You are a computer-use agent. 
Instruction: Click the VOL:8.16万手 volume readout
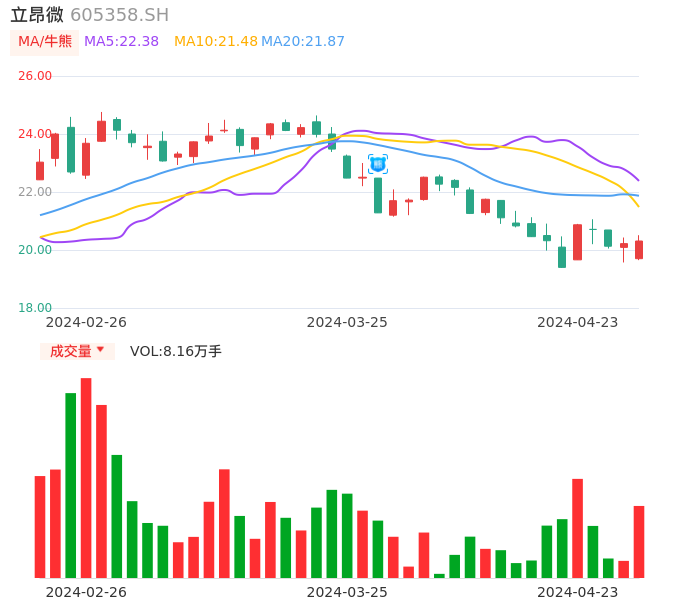176,351
